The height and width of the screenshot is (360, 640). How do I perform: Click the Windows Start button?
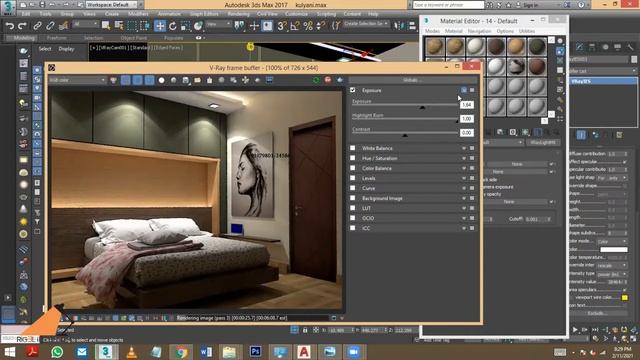coord(9,351)
